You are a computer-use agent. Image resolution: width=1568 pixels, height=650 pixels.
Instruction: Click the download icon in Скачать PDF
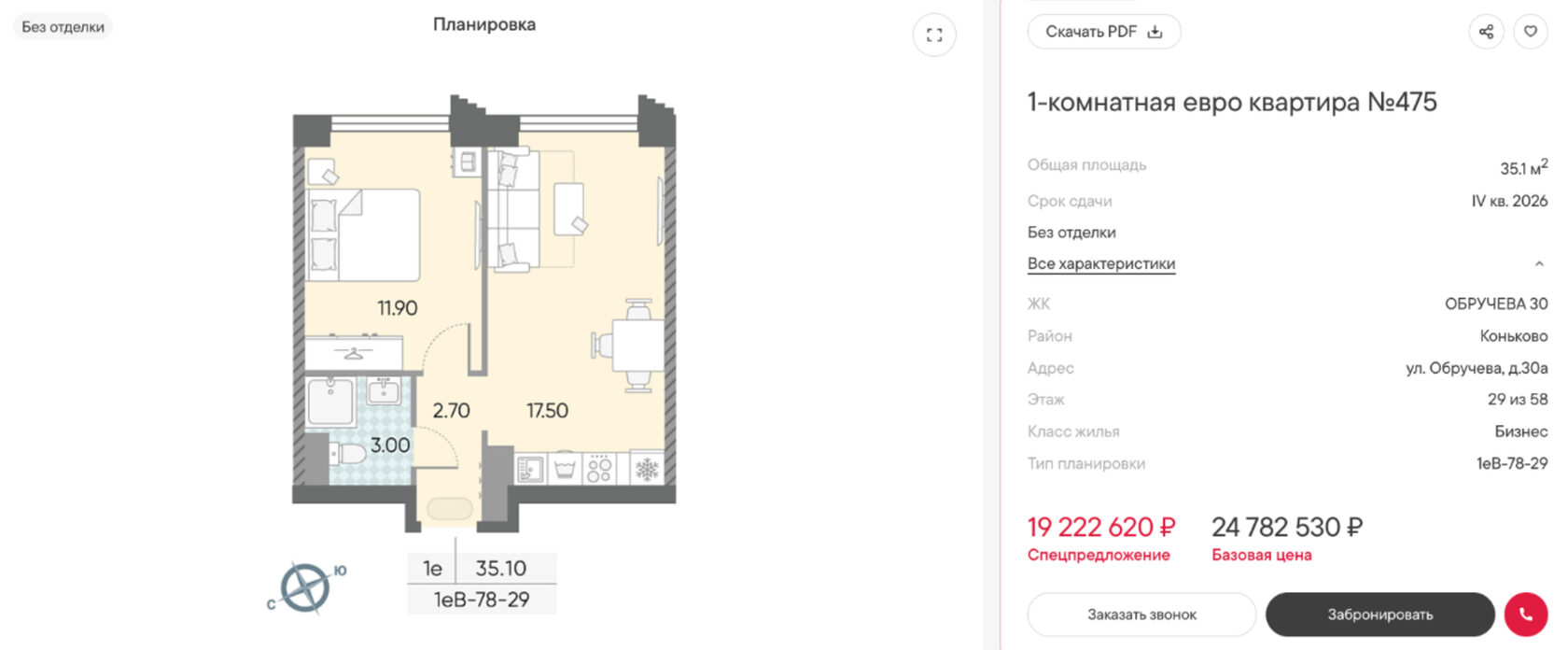click(x=1155, y=32)
